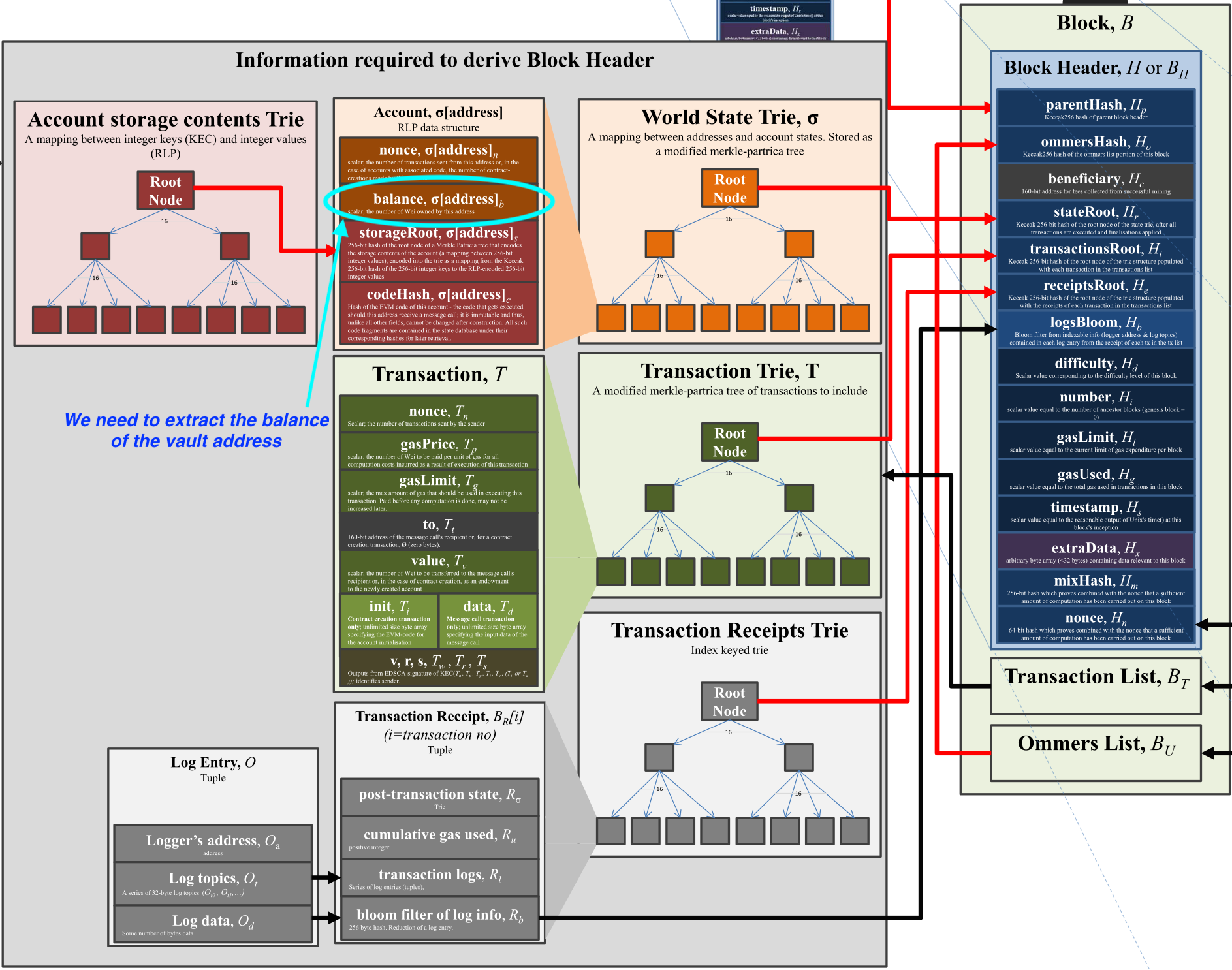
Task: Click the blue vault address balance annotation
Action: pos(197,431)
